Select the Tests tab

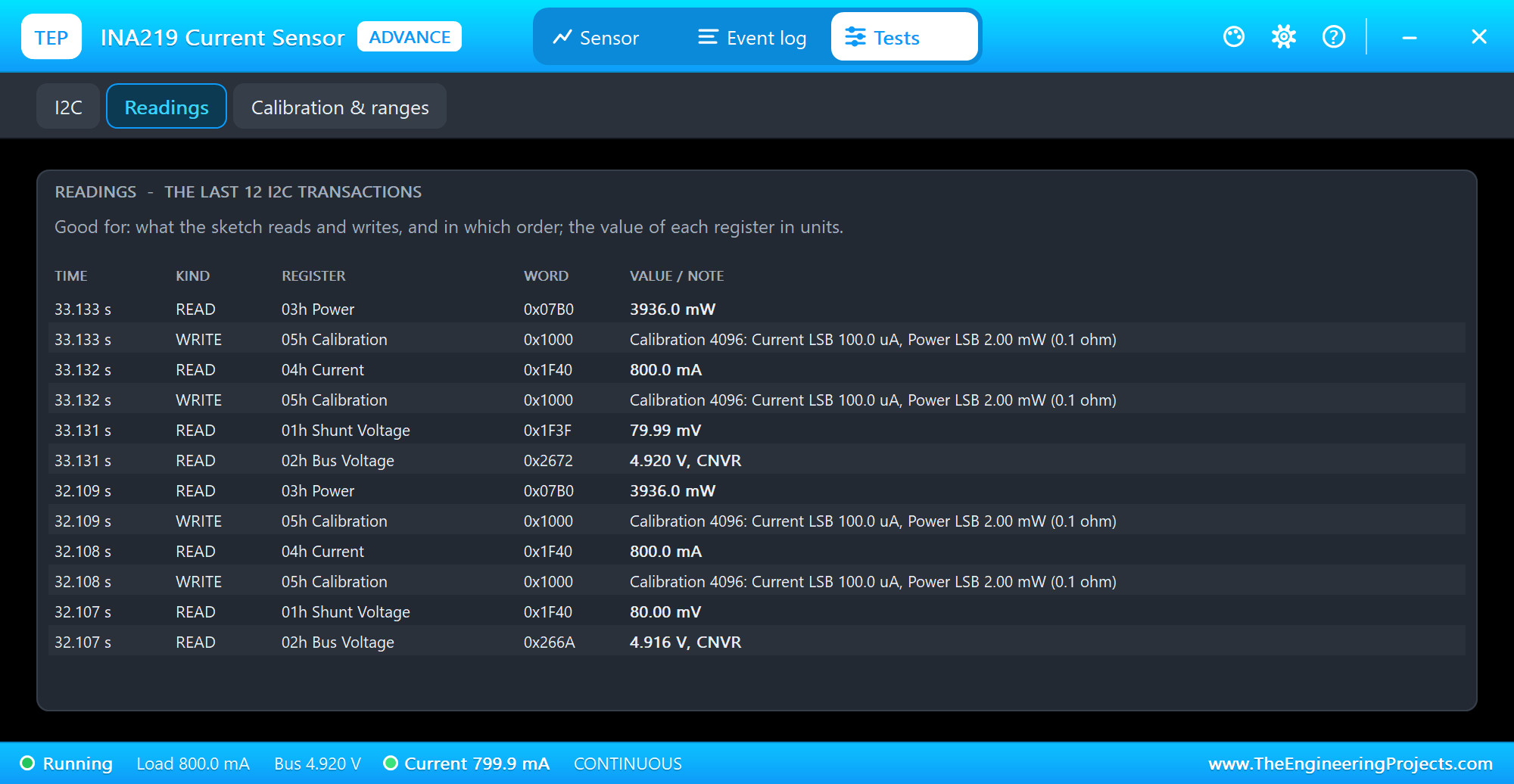[x=904, y=37]
